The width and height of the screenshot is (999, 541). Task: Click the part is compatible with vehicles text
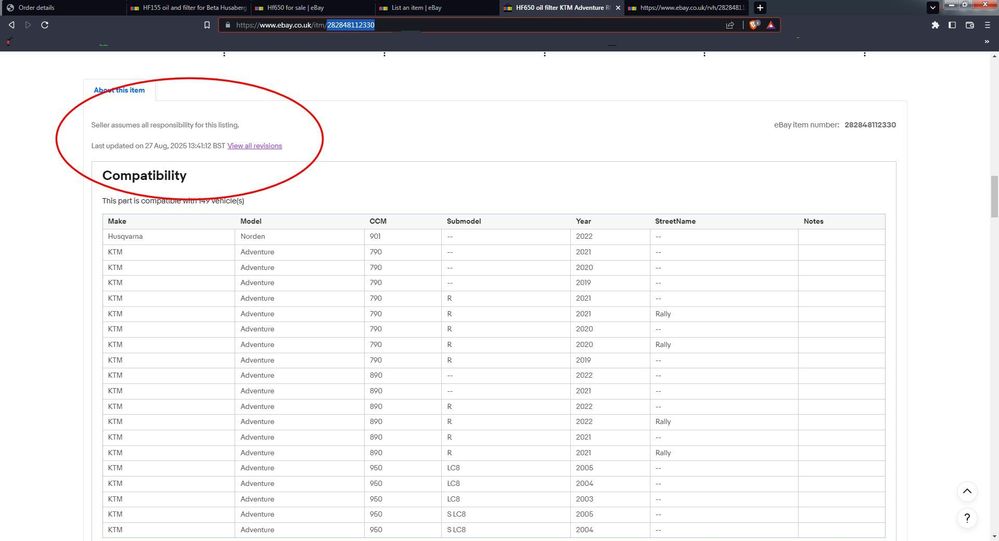click(173, 201)
